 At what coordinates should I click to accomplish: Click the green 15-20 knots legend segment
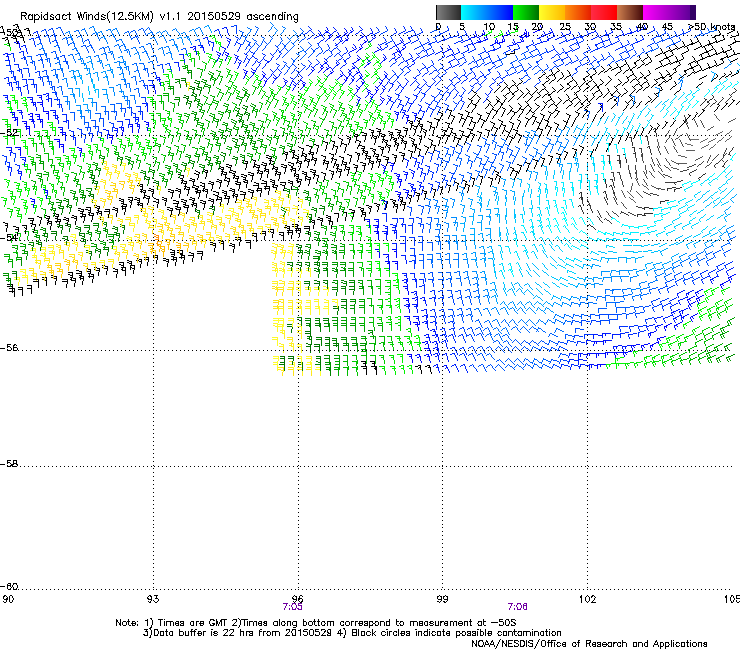coord(526,12)
